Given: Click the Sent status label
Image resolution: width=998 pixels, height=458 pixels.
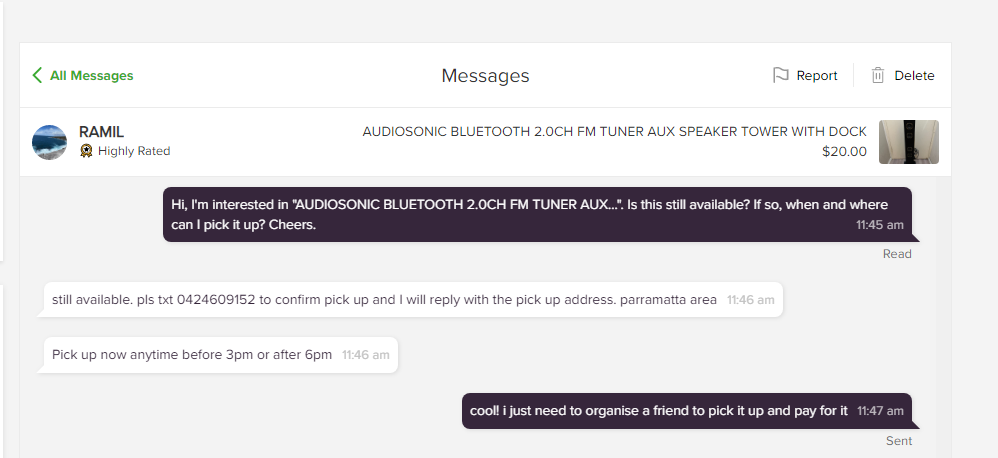Looking at the screenshot, I should point(899,440).
